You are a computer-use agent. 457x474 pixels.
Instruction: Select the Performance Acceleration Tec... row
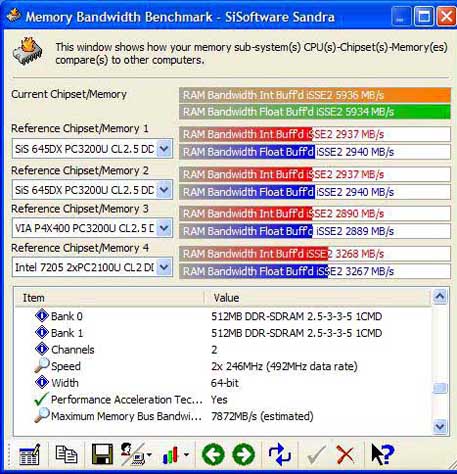[223, 399]
